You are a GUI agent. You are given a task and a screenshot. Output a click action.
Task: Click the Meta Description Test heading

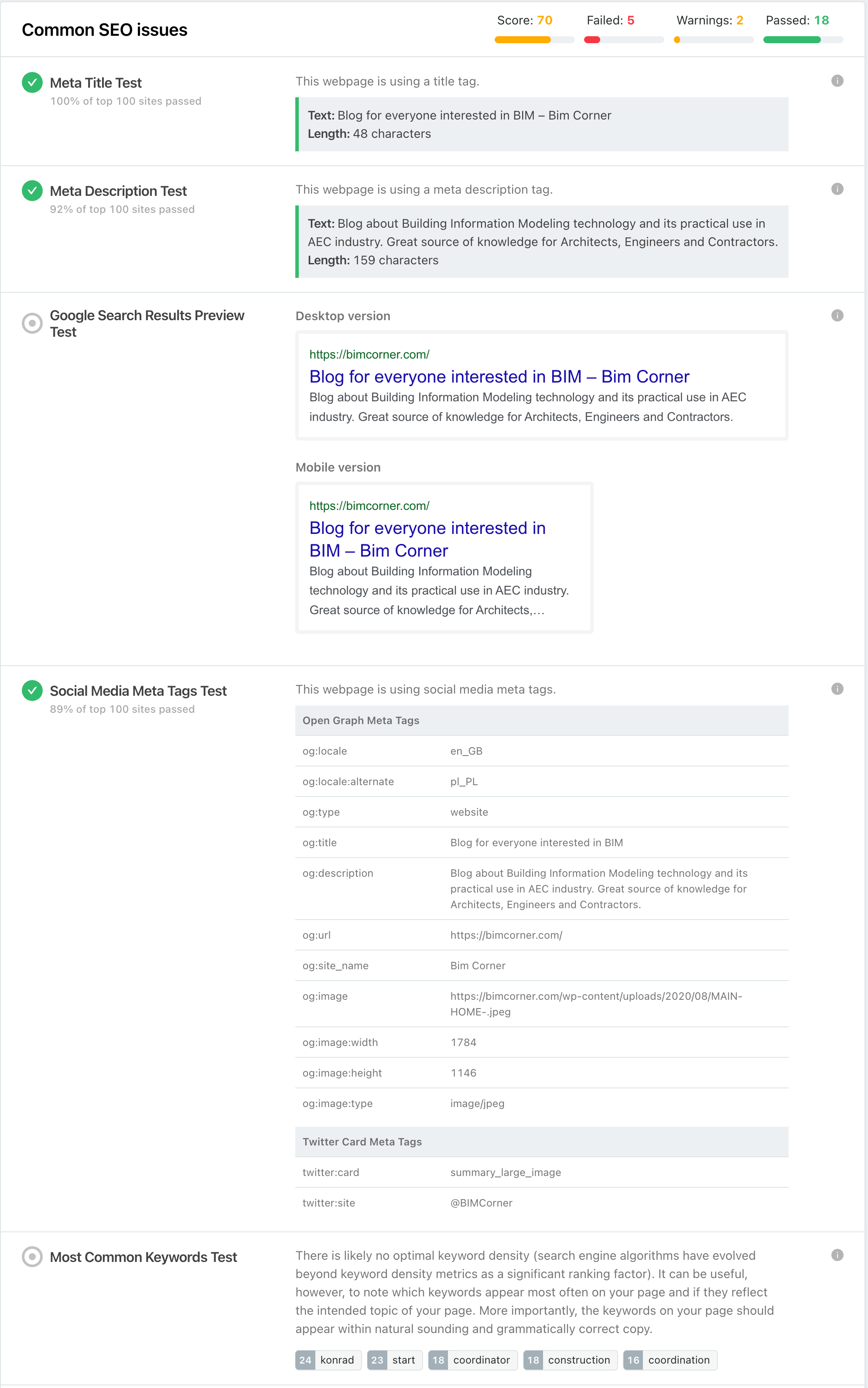[x=118, y=191]
